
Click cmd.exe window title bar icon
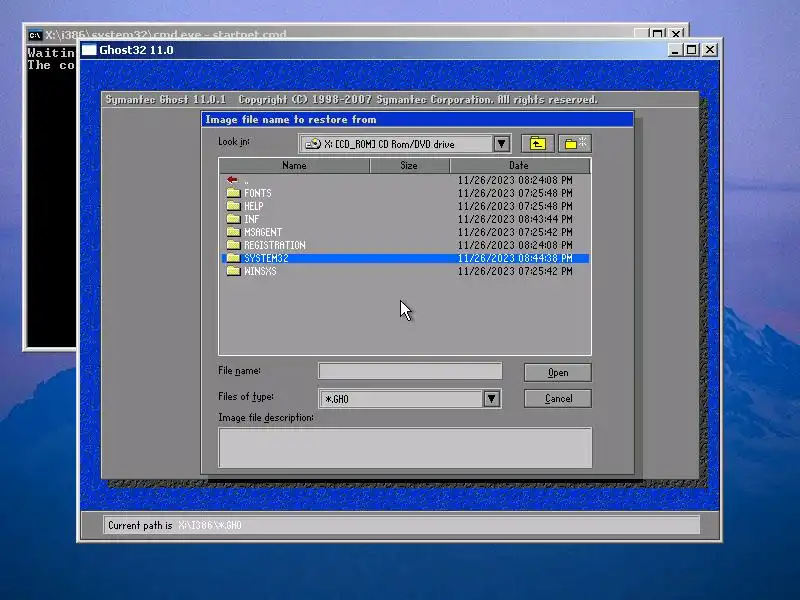35,35
